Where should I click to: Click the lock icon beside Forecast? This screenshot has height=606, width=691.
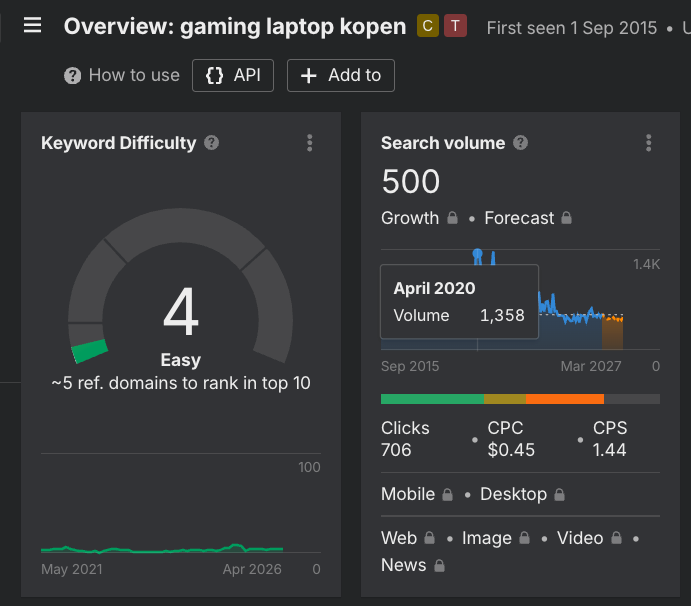tap(566, 218)
